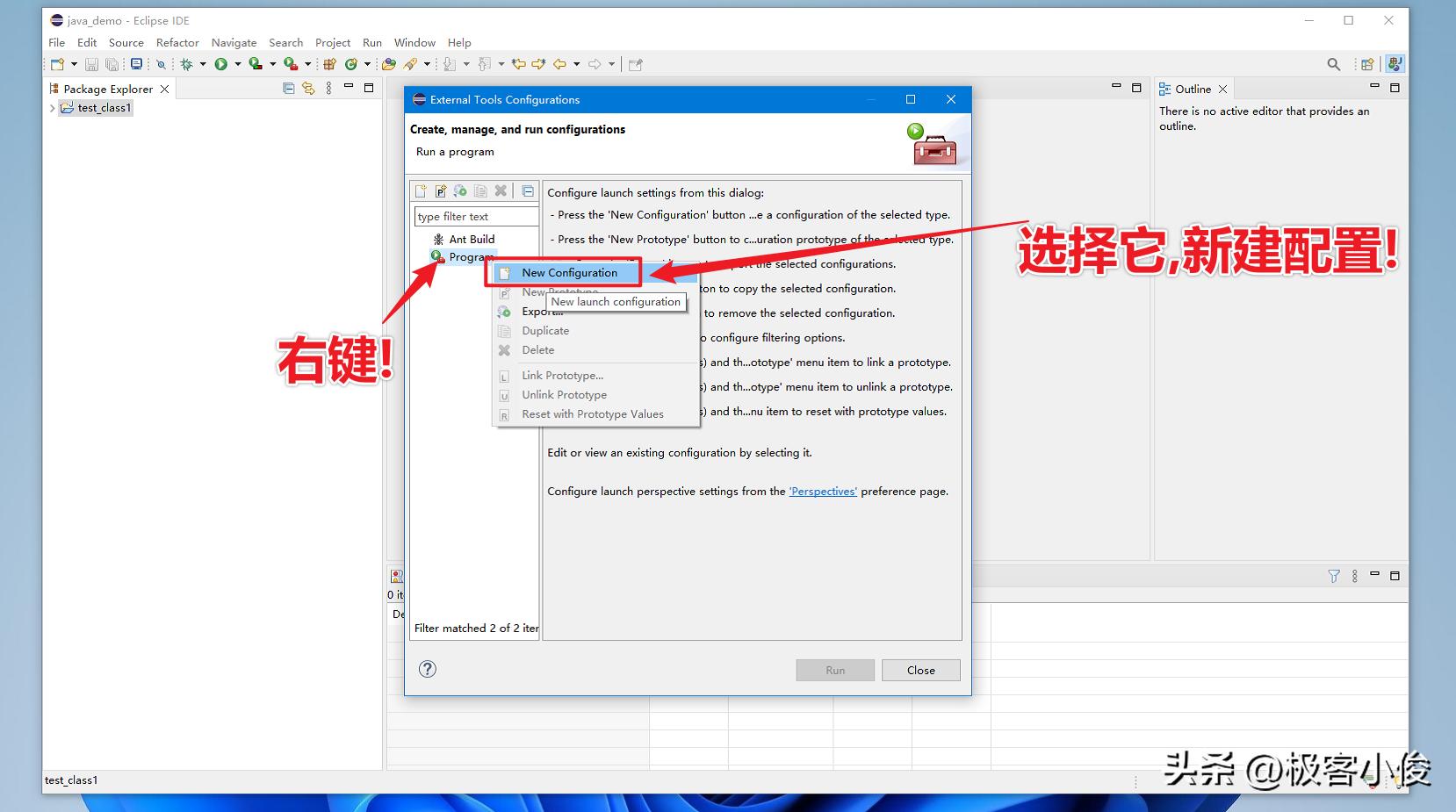Collapse all configurations using the Collapse All icon
Screen dimensions: 1456x812
coord(528,190)
